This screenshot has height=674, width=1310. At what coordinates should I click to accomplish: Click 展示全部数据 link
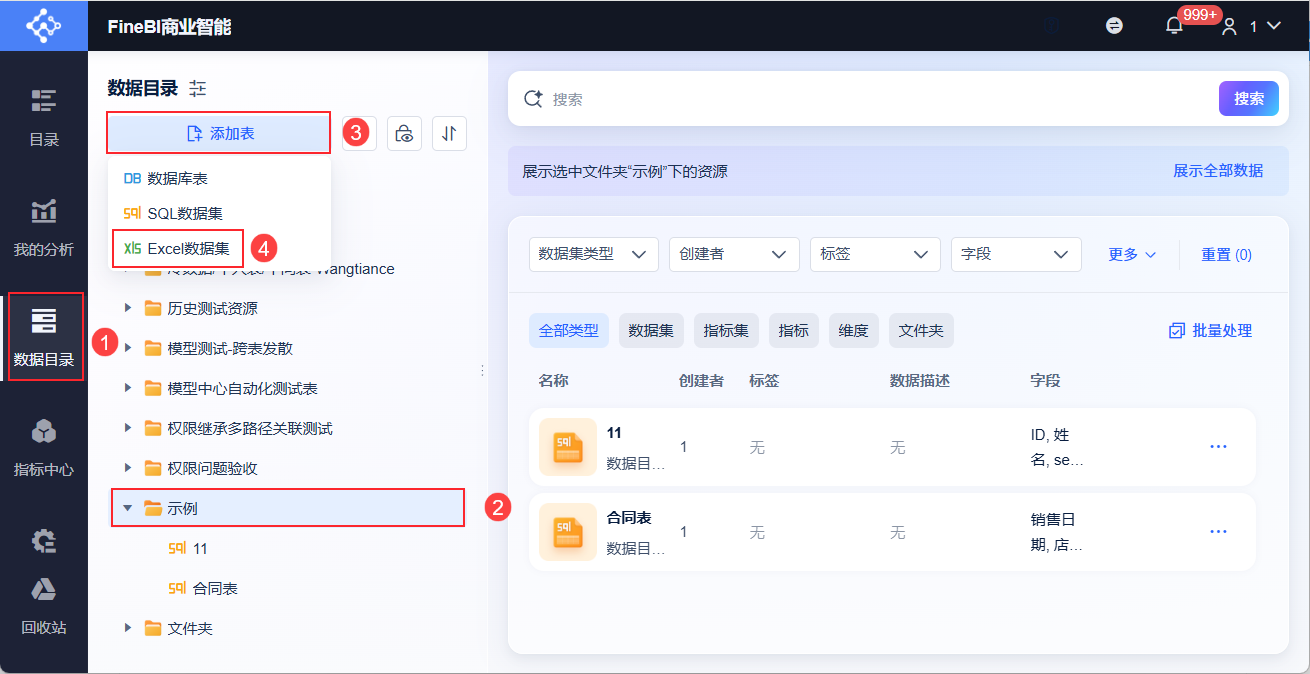(1218, 171)
